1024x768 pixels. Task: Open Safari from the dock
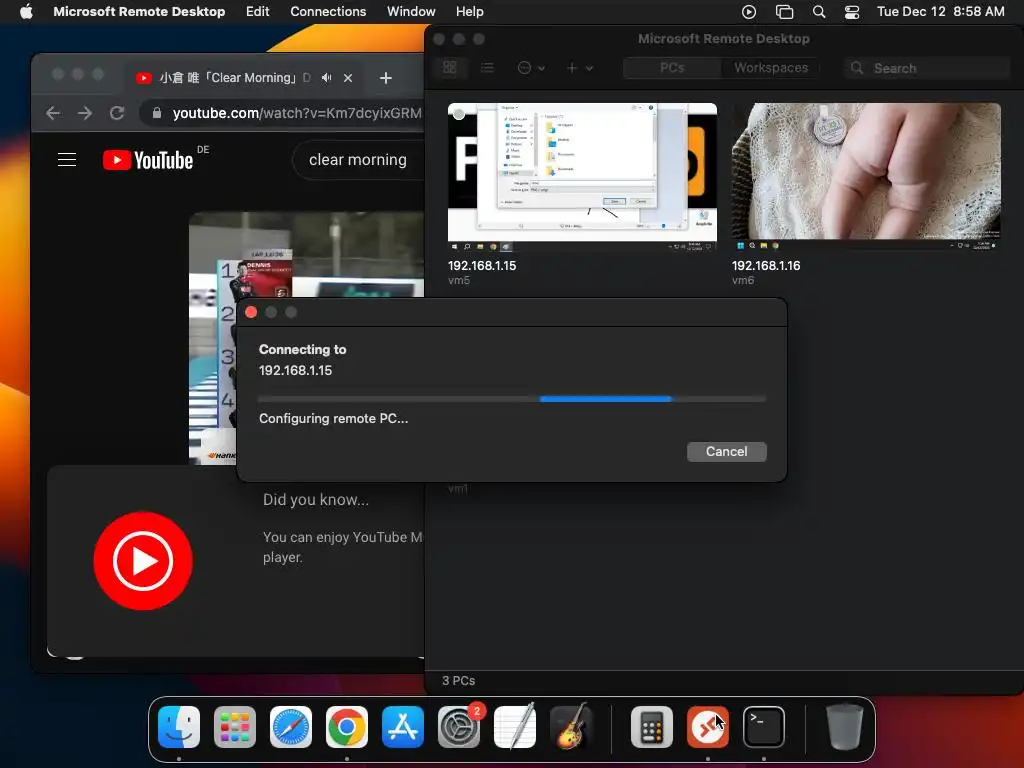click(291, 727)
